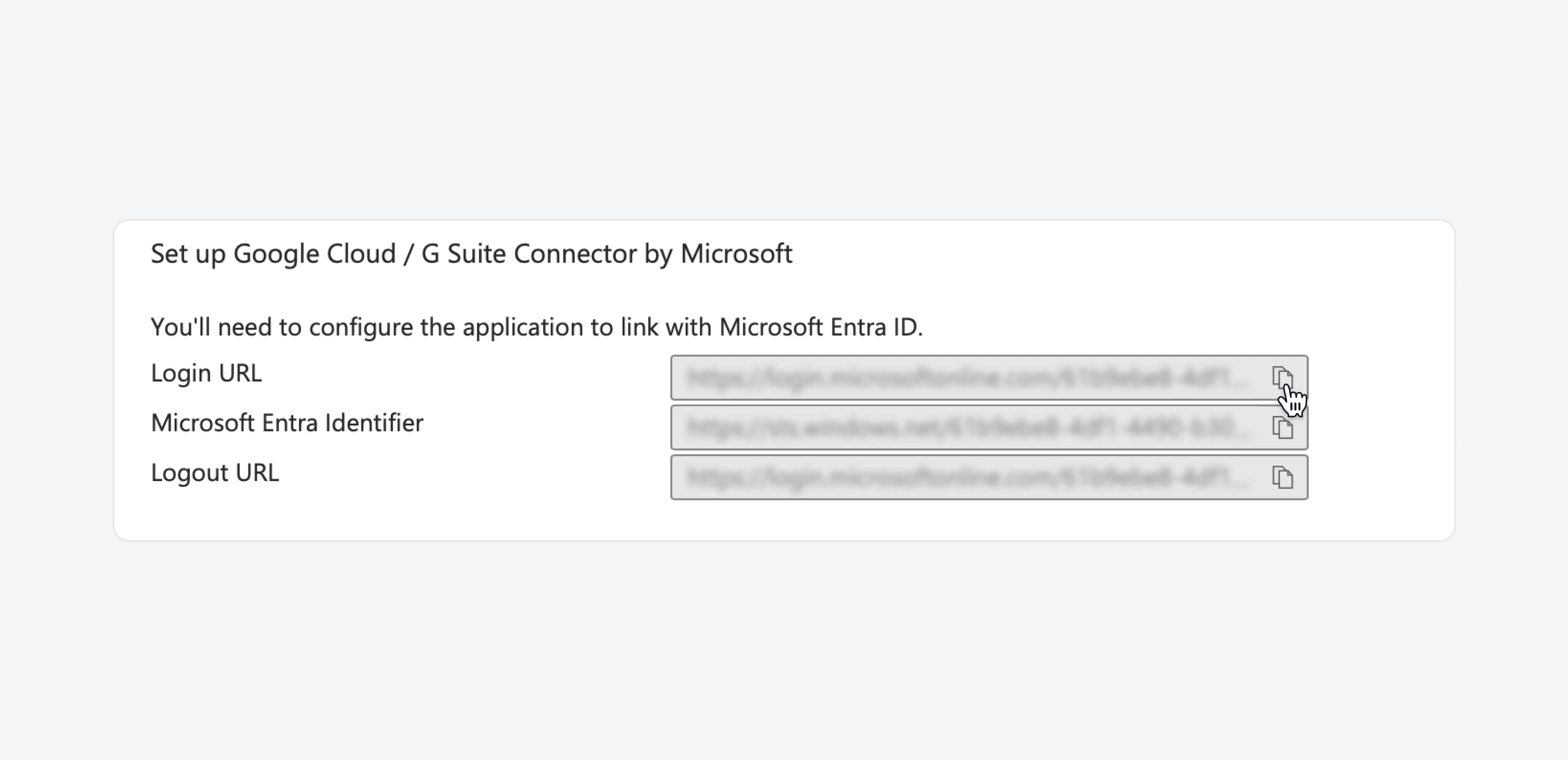
Task: Copy the Microsoft Entra Identifier value
Action: 1282,427
